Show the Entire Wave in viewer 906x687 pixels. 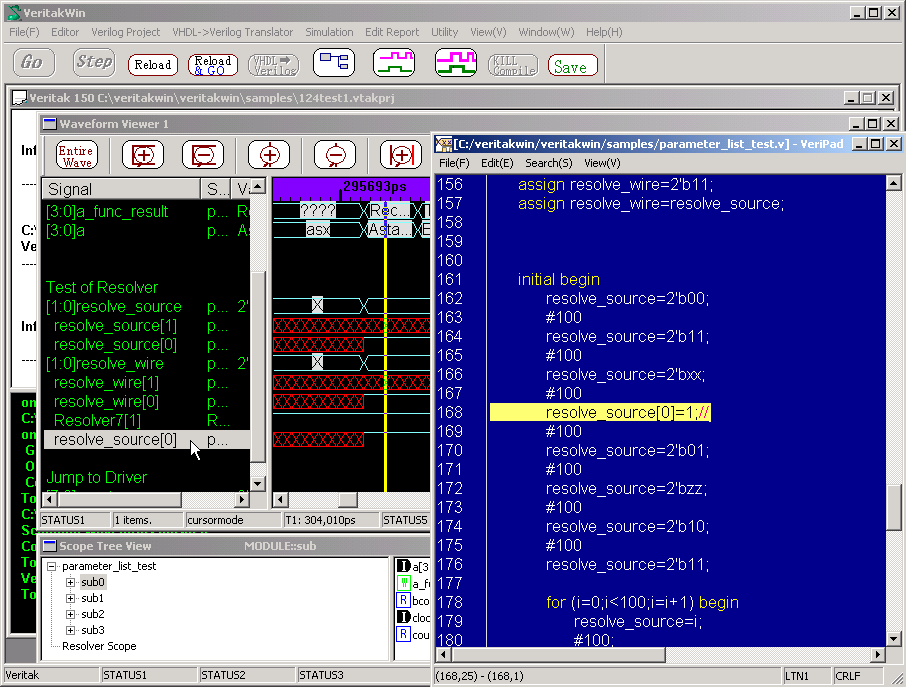[x=77, y=155]
